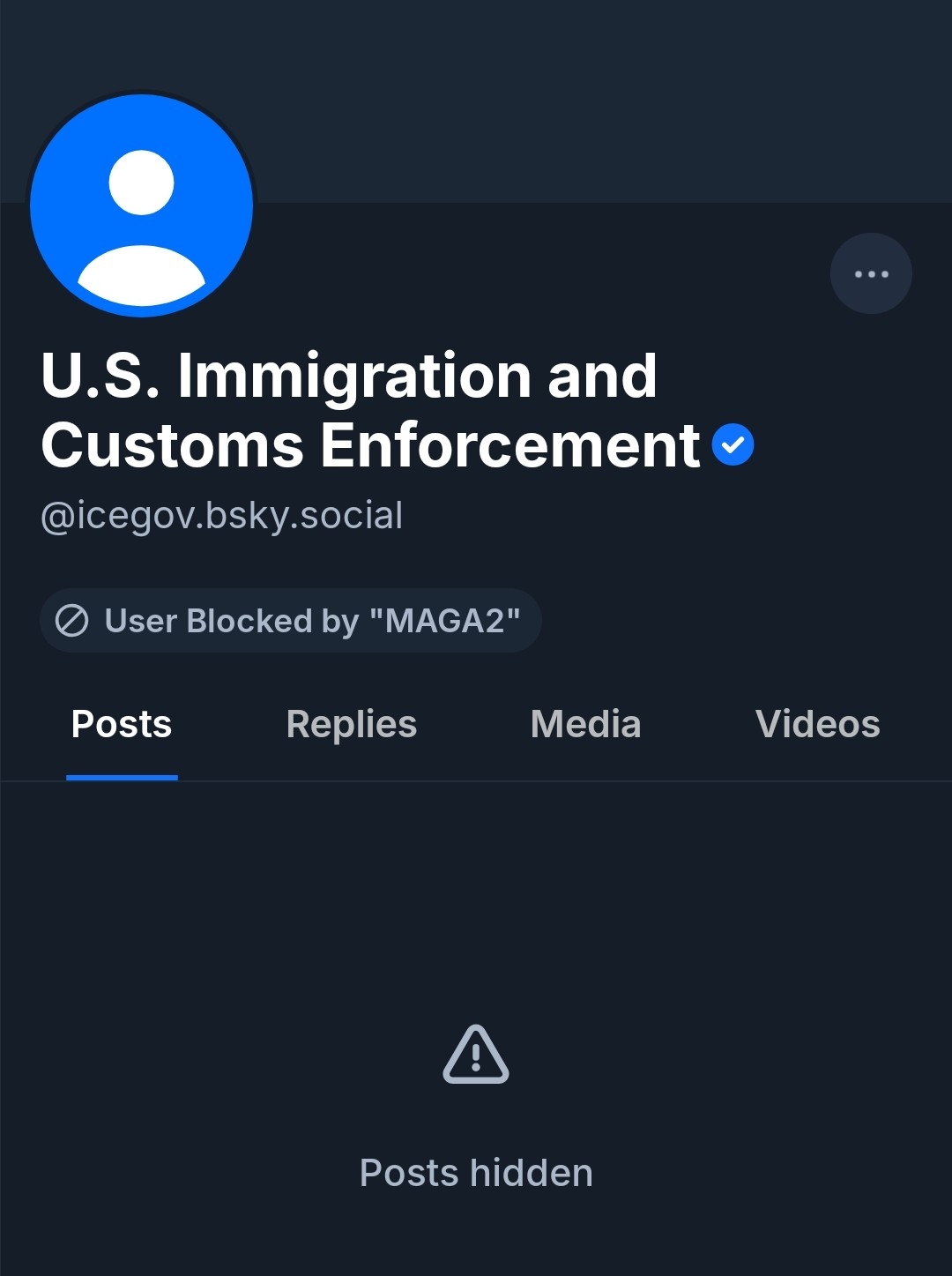Click the warning triangle icon
The width and height of the screenshot is (952, 1276).
click(x=476, y=1055)
